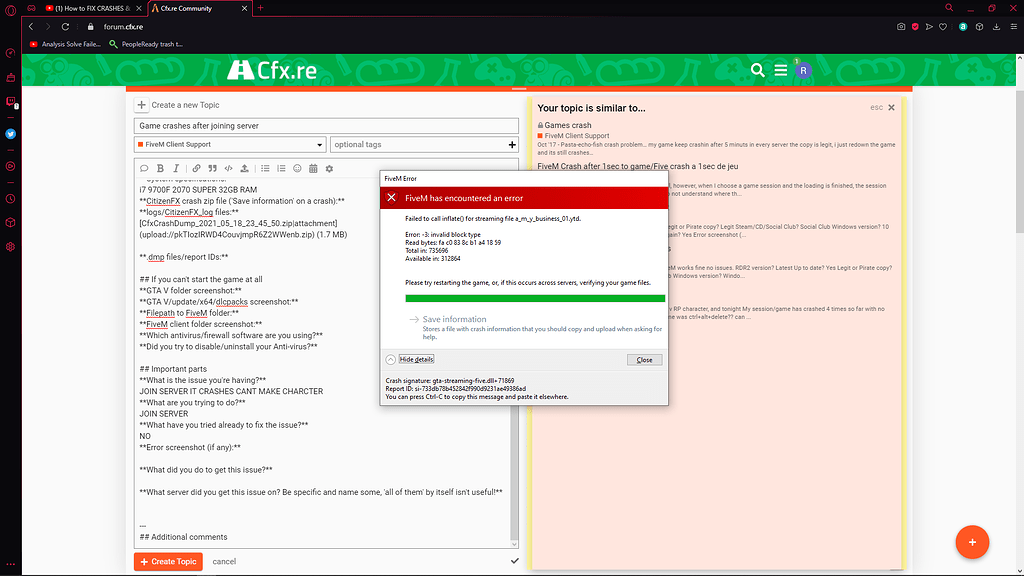This screenshot has width=1024, height=576.
Task: Open the editor options gear icon
Action: [x=329, y=168]
